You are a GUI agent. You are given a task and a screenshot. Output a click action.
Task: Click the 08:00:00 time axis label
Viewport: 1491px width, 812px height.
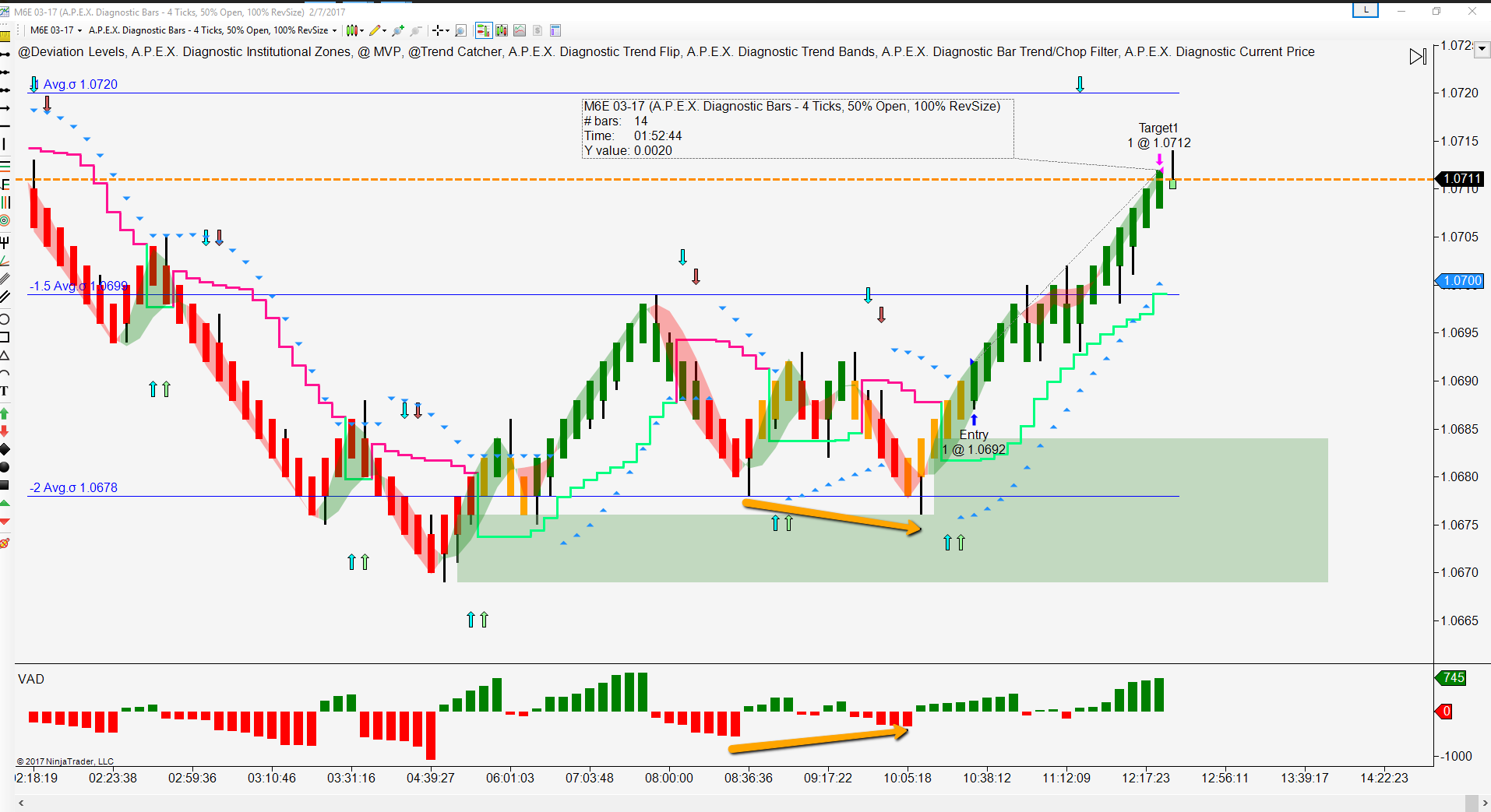[x=669, y=778]
